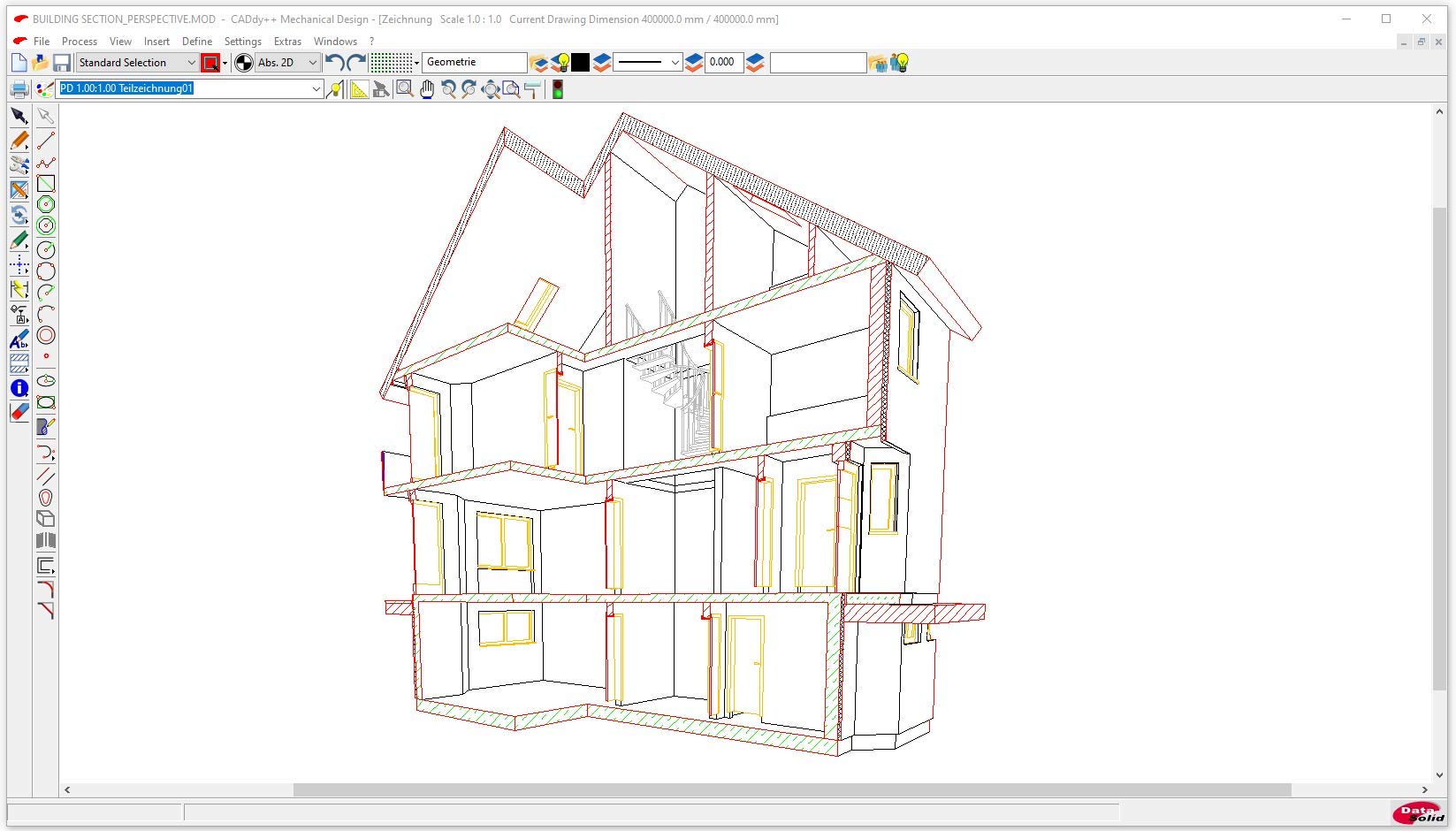Open the blue Information tool
The image size is (1456, 831).
point(19,388)
